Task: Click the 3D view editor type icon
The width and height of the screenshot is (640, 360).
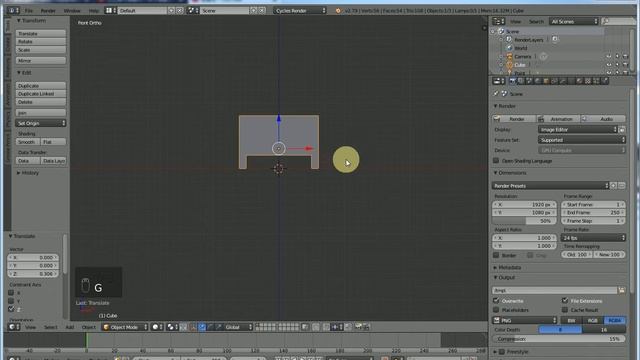Action: (14, 327)
